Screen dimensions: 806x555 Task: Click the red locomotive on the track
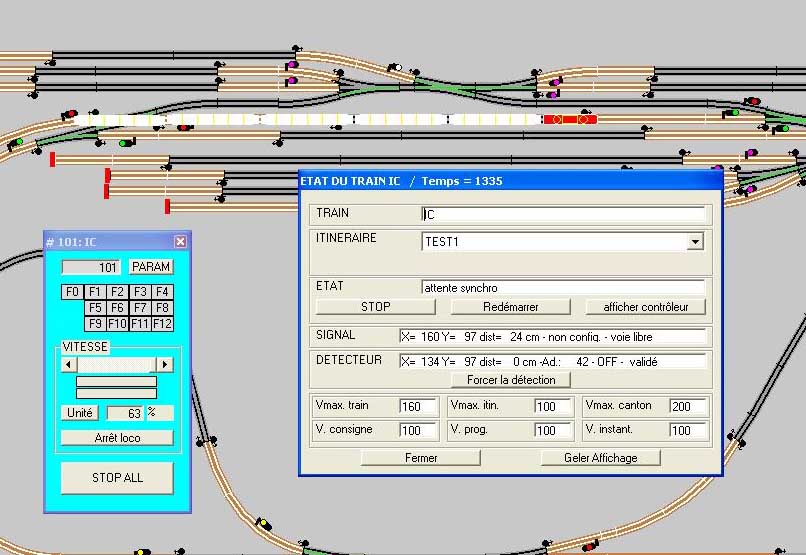click(x=570, y=120)
